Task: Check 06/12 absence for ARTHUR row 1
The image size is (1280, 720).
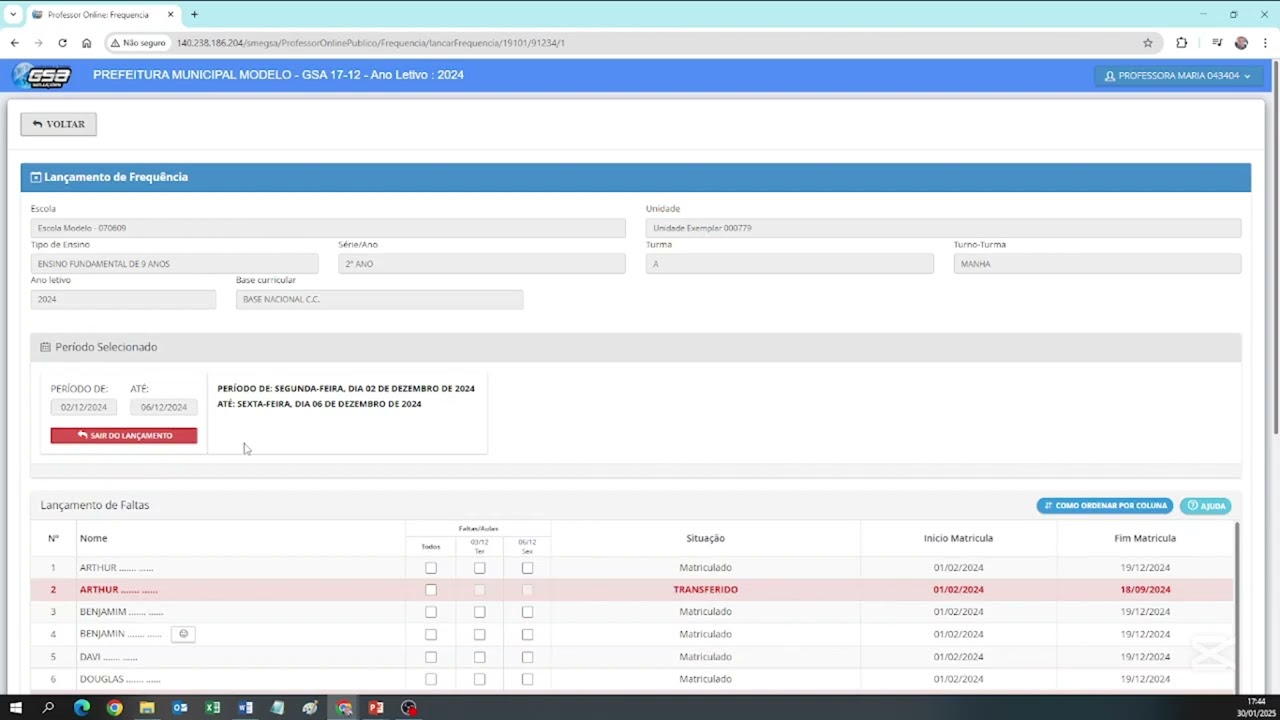Action: tap(527, 568)
